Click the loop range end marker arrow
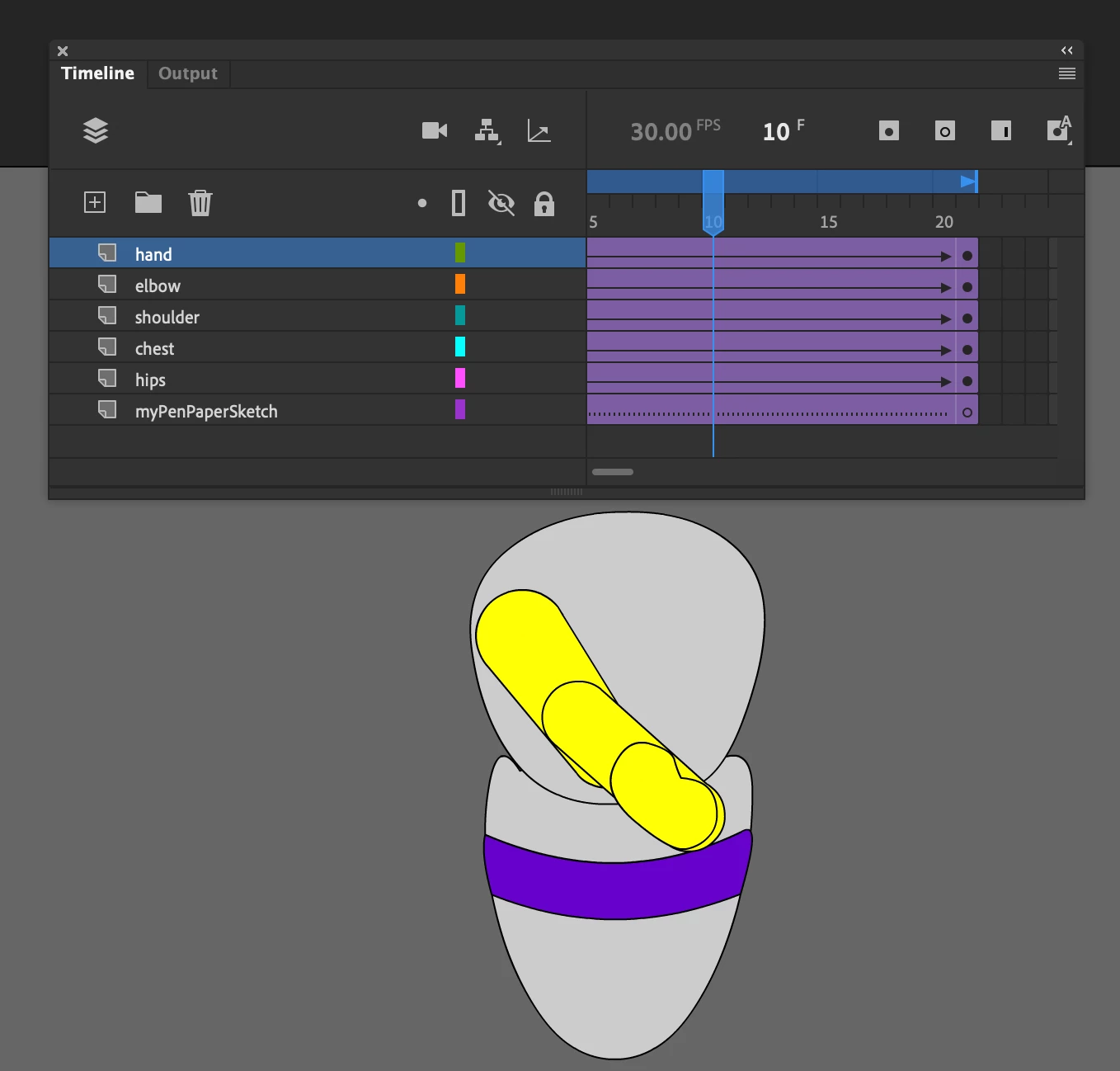 click(968, 182)
